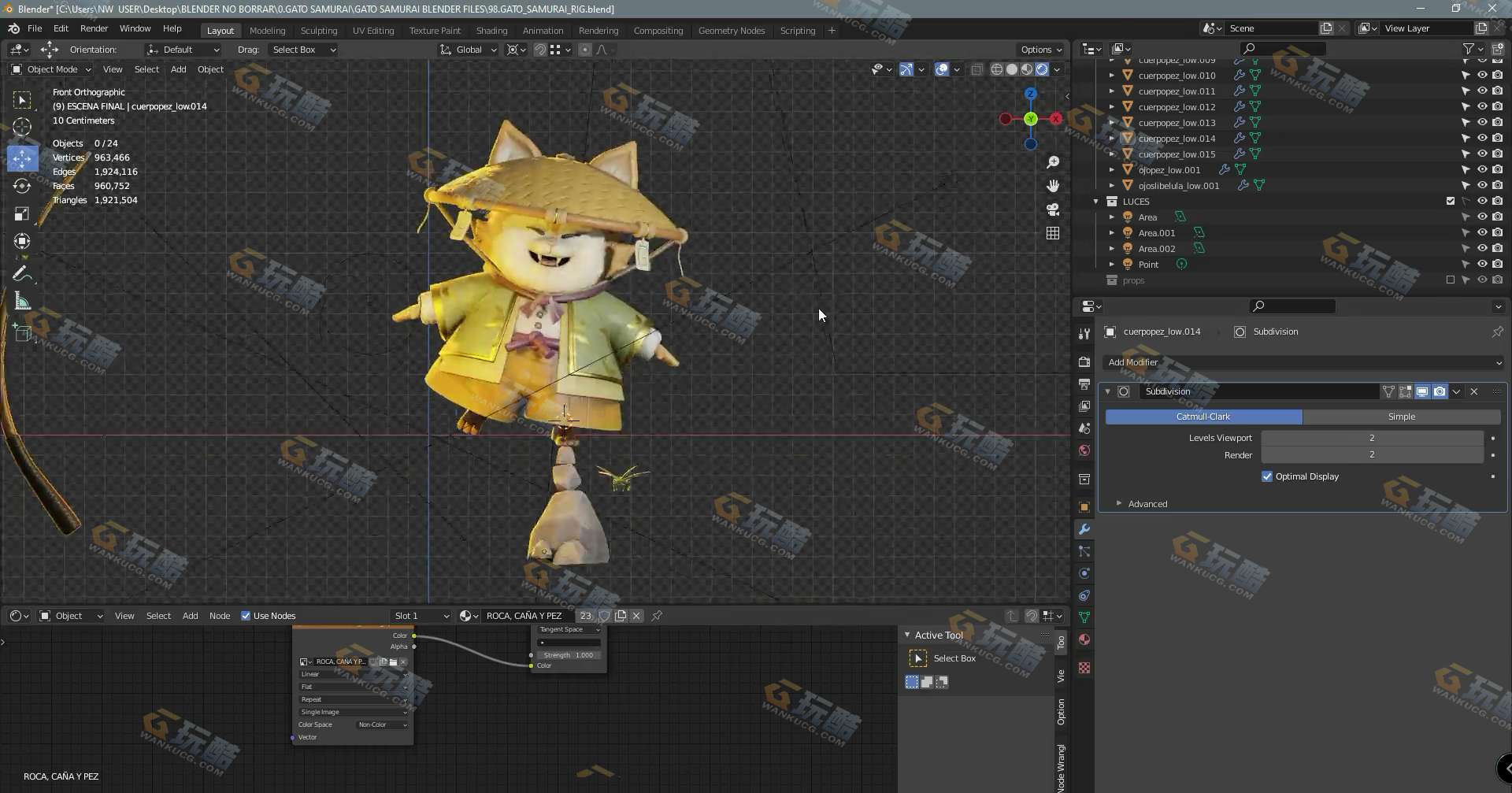Unlink material ROCA, CAÑA Y PEZ
The image size is (1512, 793).
click(636, 616)
